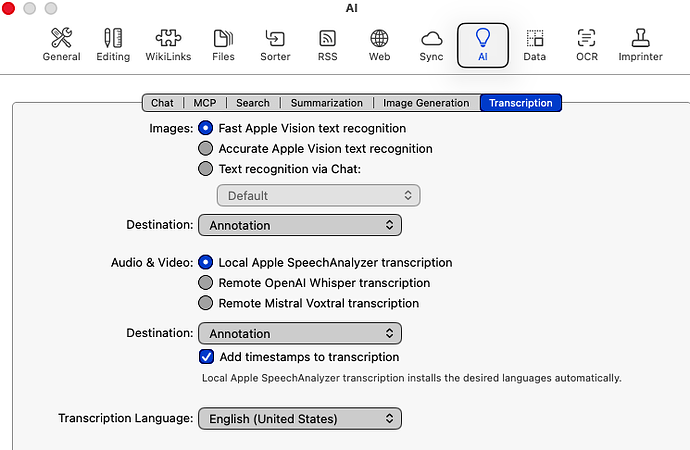Switch to the Sorter pane
This screenshot has width=690, height=450.
point(275,45)
